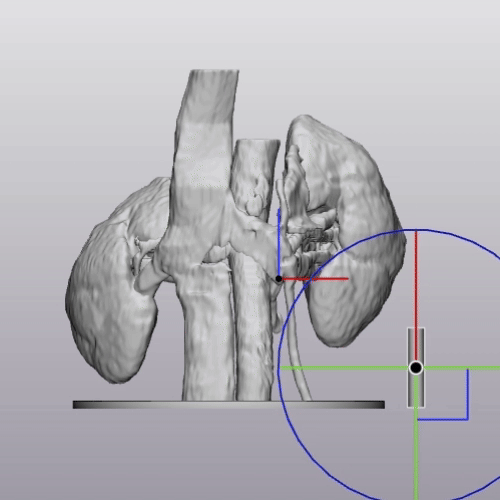Select the short blue origin axis line
500x500 pixels.
point(279,242)
